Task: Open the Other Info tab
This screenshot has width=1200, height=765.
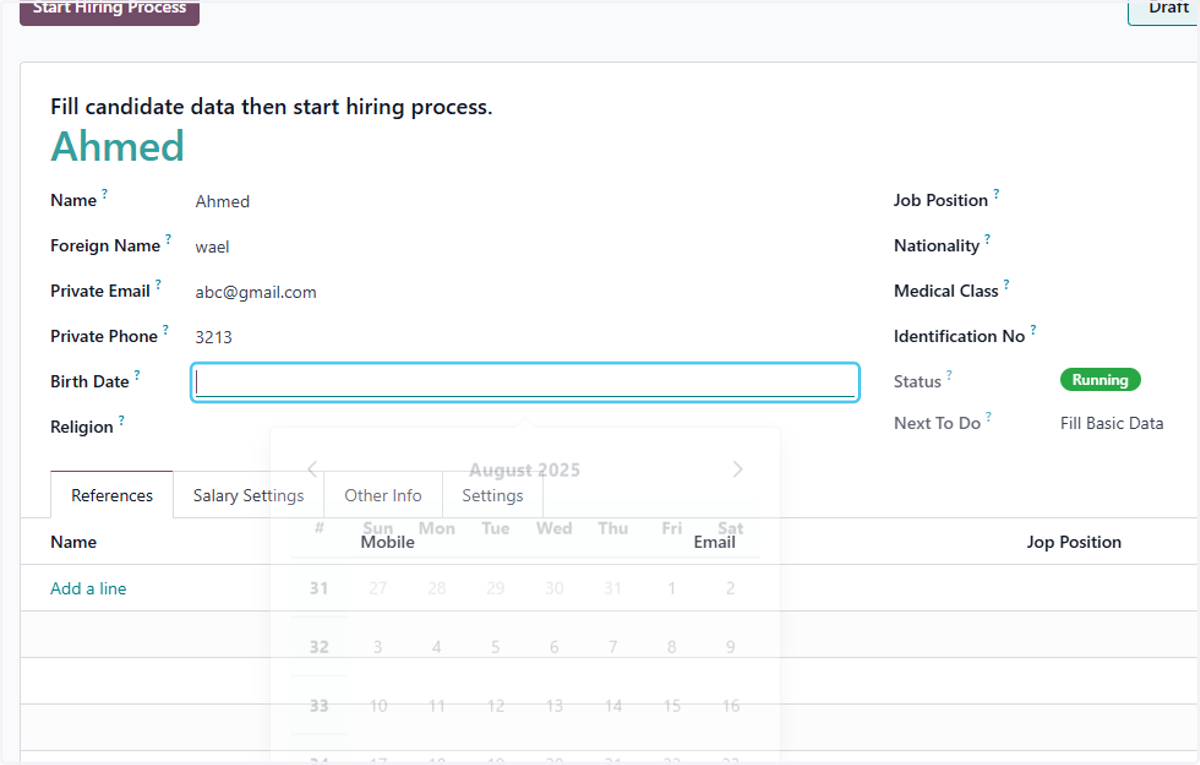Action: point(383,495)
